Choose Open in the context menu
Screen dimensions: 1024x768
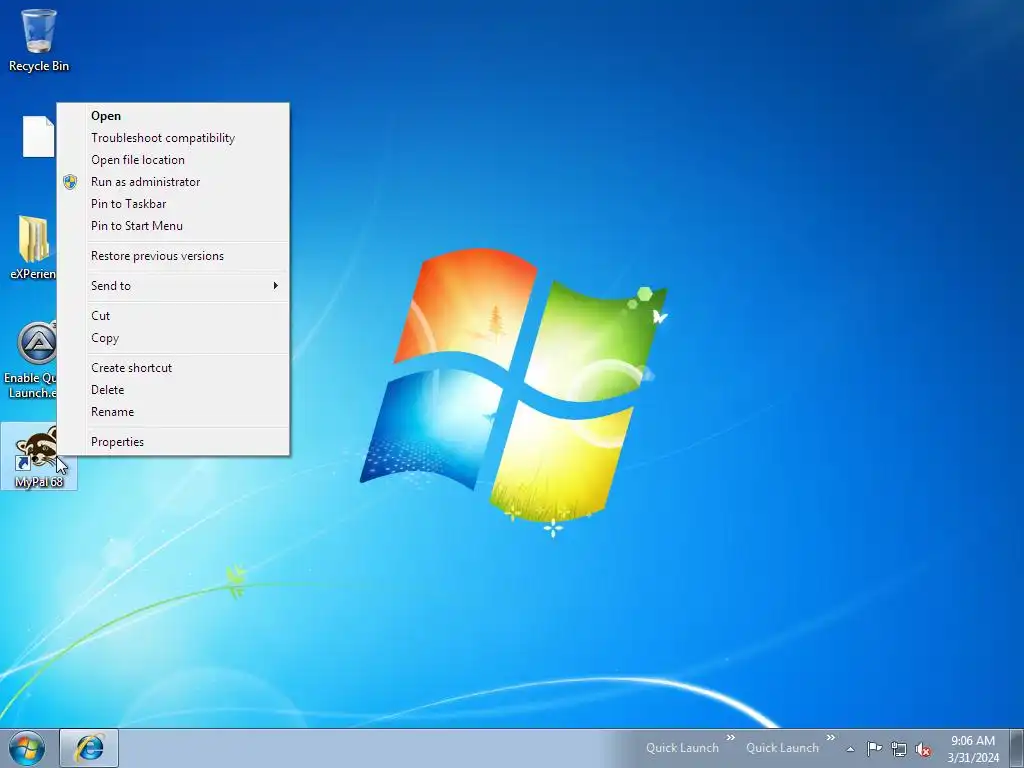coord(173,116)
